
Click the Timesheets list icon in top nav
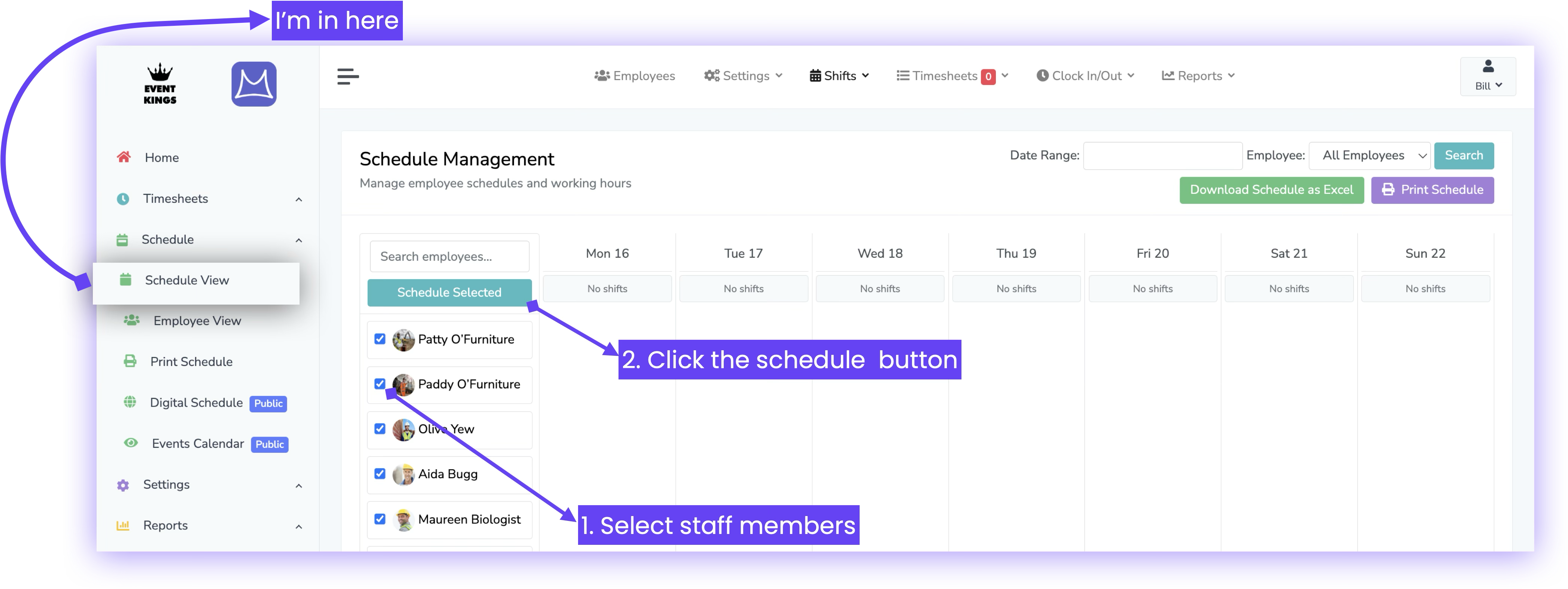903,76
